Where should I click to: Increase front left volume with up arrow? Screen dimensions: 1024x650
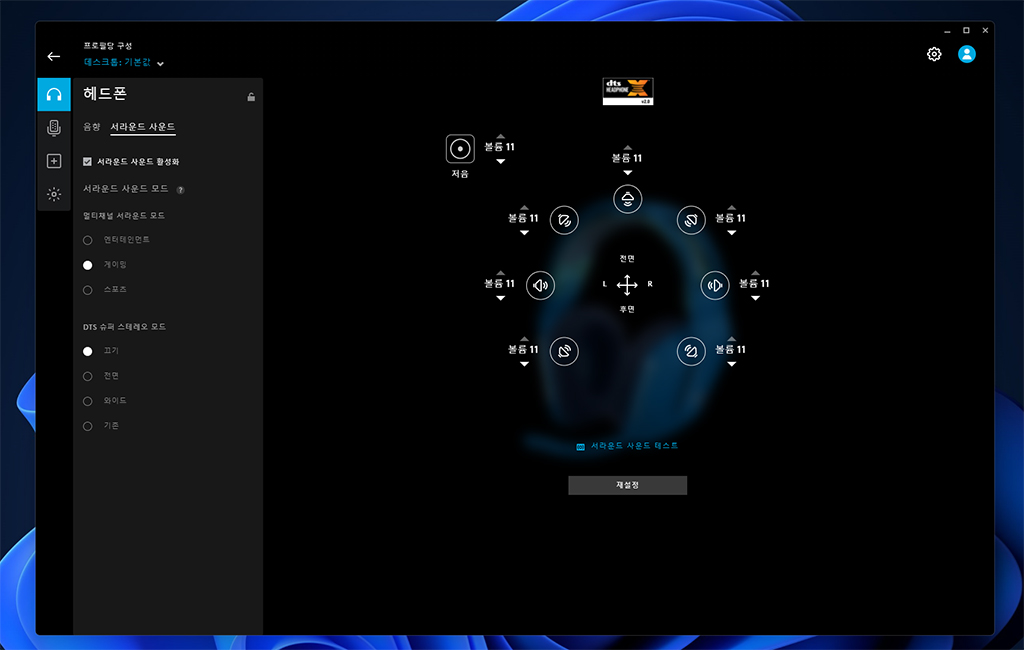pyautogui.click(x=524, y=207)
